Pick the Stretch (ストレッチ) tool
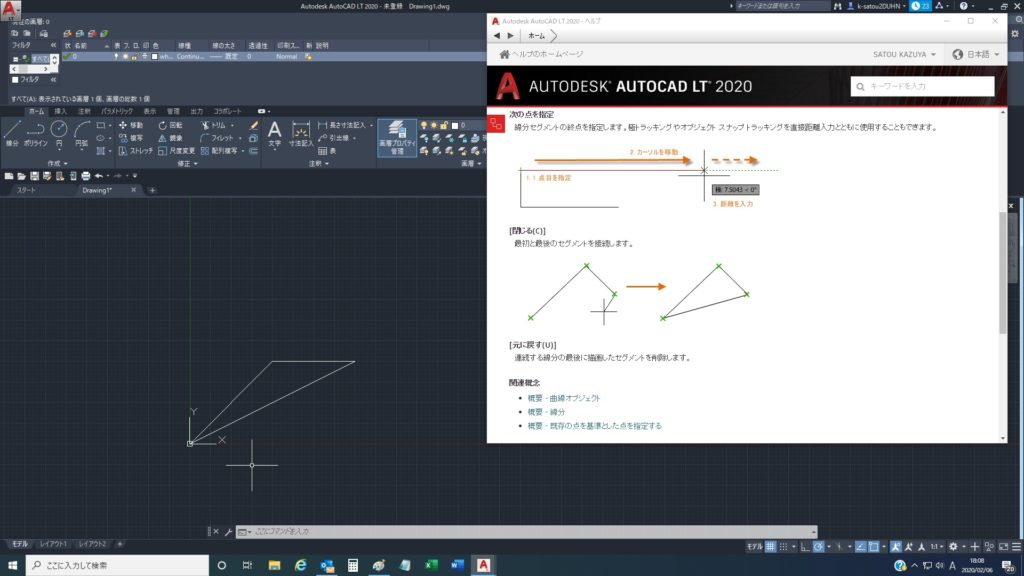1024x576 pixels. [x=135, y=151]
